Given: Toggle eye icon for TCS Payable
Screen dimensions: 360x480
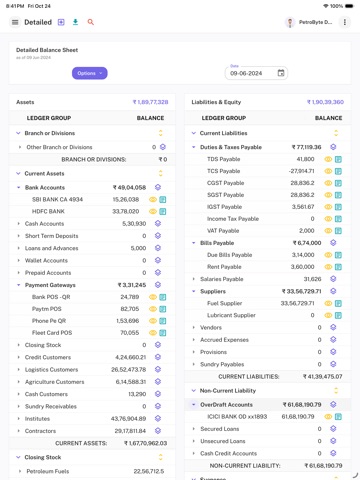Looking at the screenshot, I should (328, 171).
